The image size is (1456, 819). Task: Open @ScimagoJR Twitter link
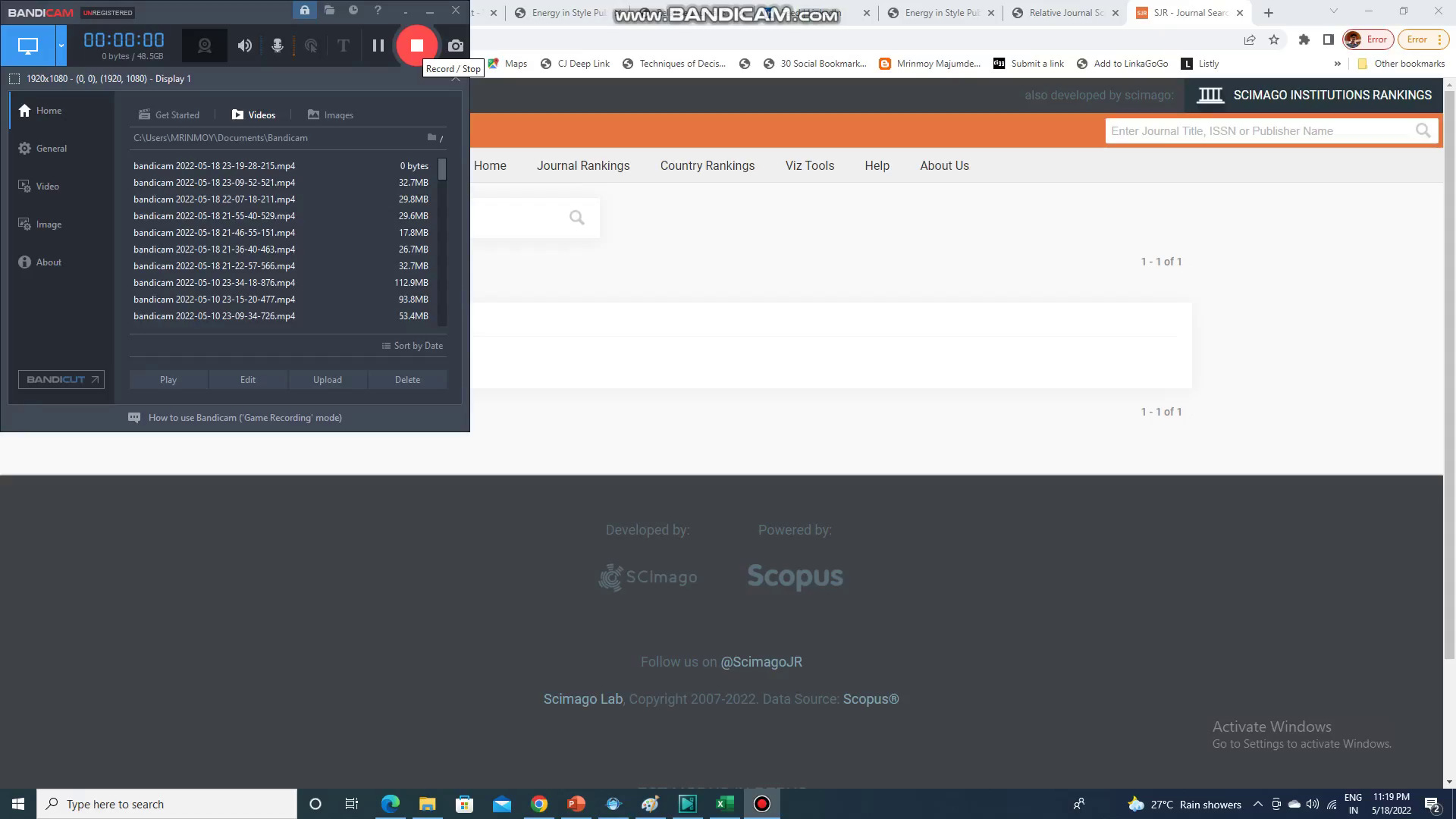pos(761,662)
